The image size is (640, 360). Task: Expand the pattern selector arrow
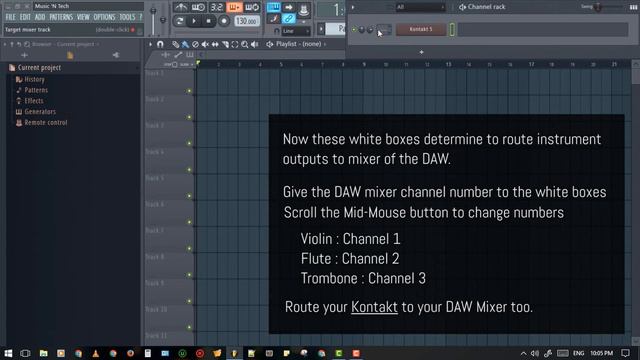[x=321, y=29]
